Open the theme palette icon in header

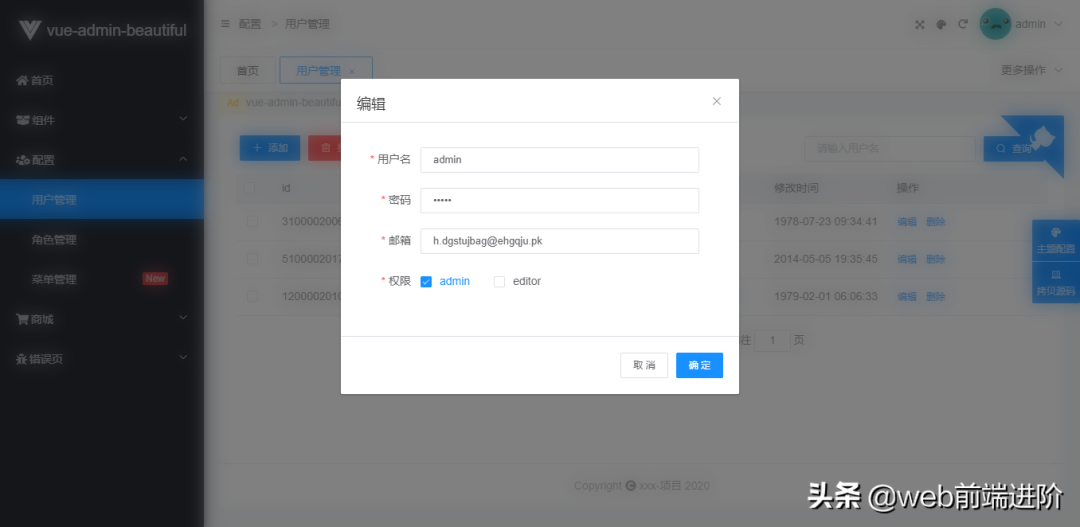tap(942, 25)
